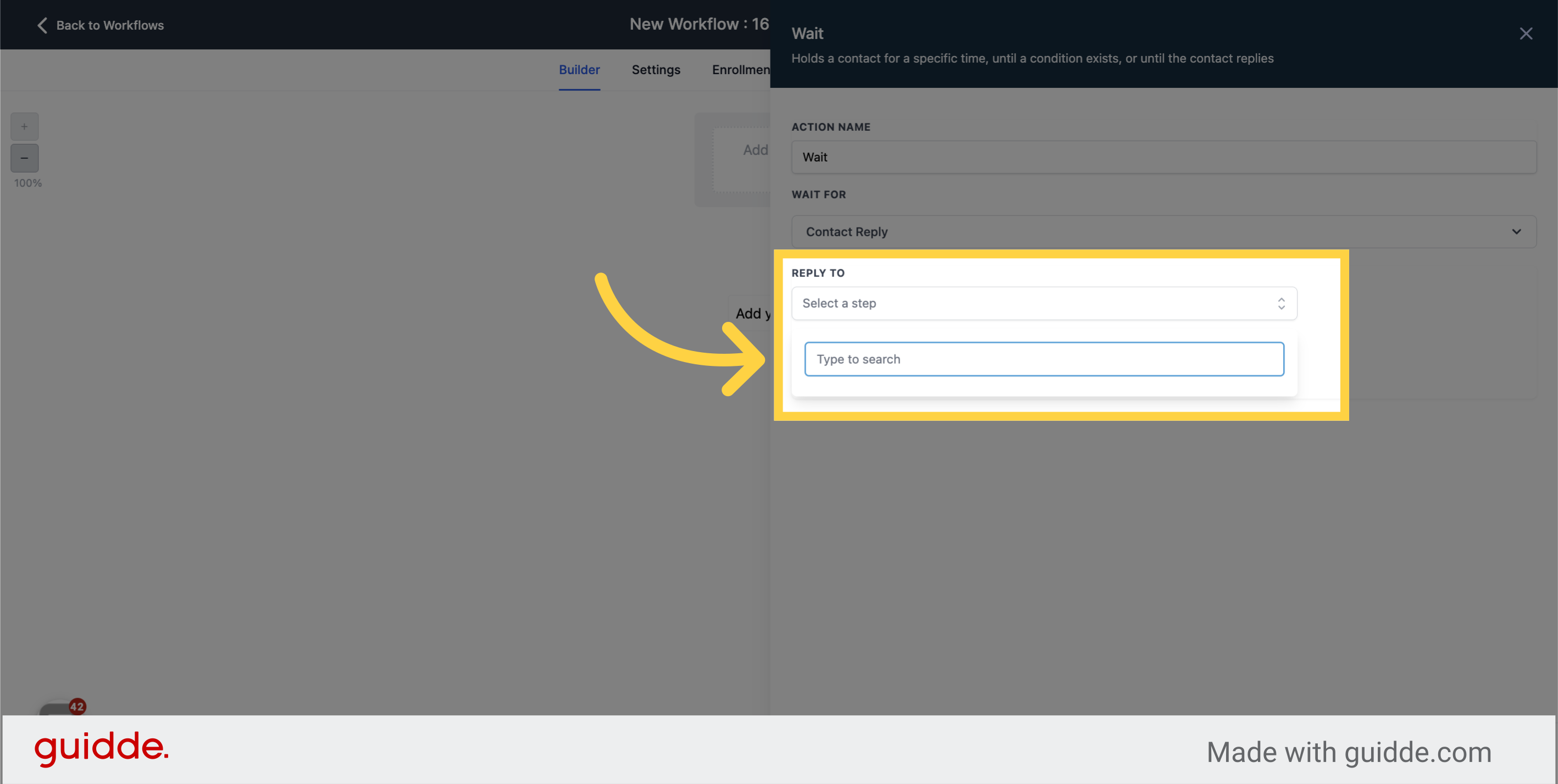Switch to the Settings tab

tap(656, 70)
